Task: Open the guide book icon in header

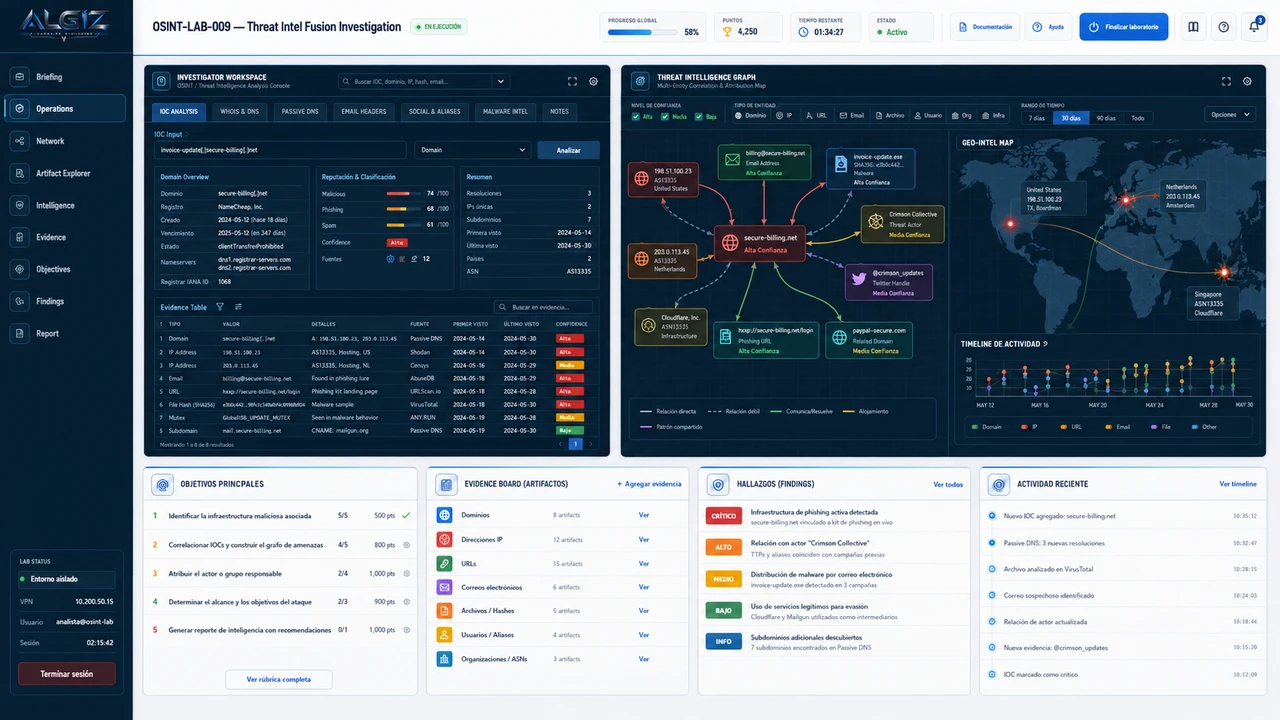Action: [x=1193, y=27]
